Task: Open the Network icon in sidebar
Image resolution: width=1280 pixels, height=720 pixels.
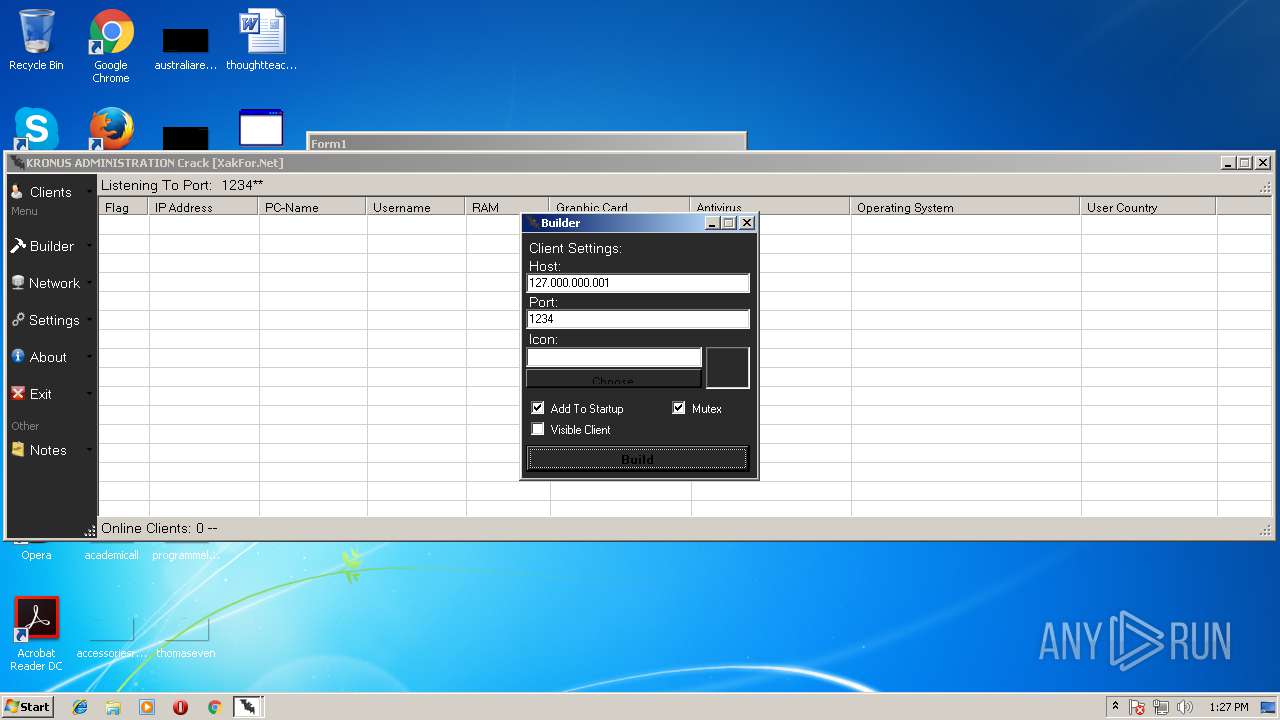Action: coord(17,282)
